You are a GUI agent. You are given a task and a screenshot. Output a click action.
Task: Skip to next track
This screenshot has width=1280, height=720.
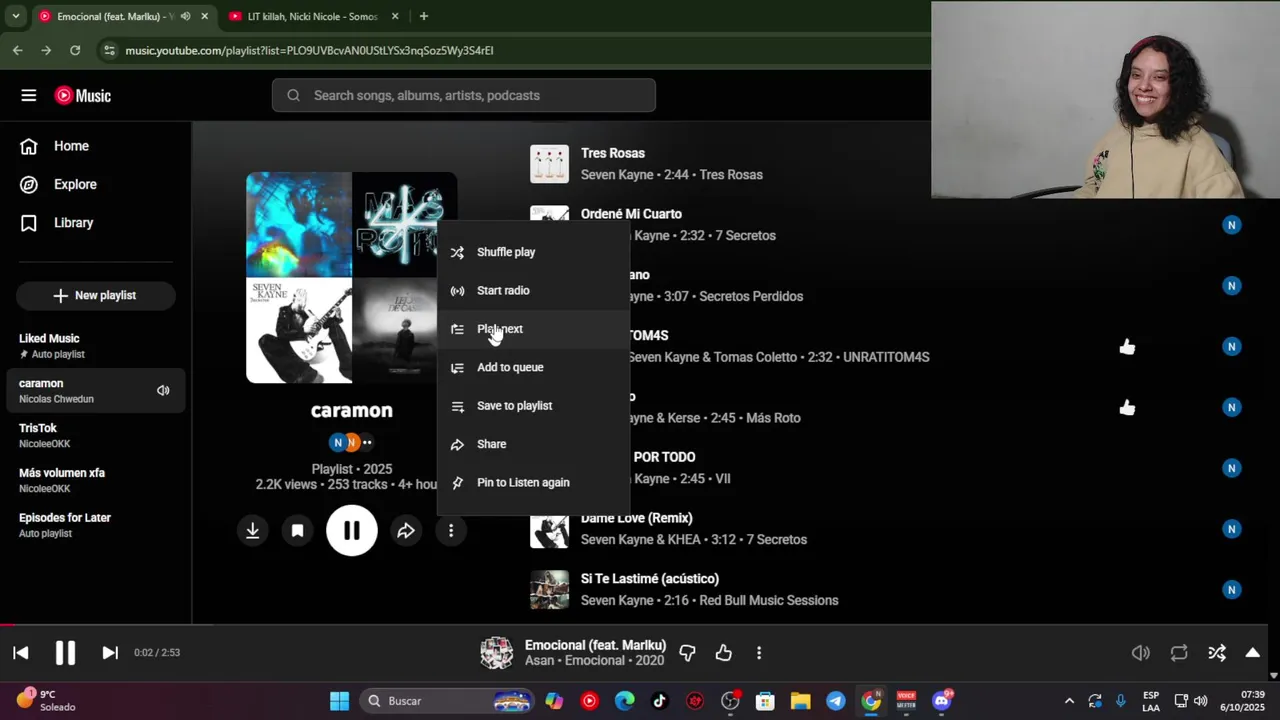[110, 653]
